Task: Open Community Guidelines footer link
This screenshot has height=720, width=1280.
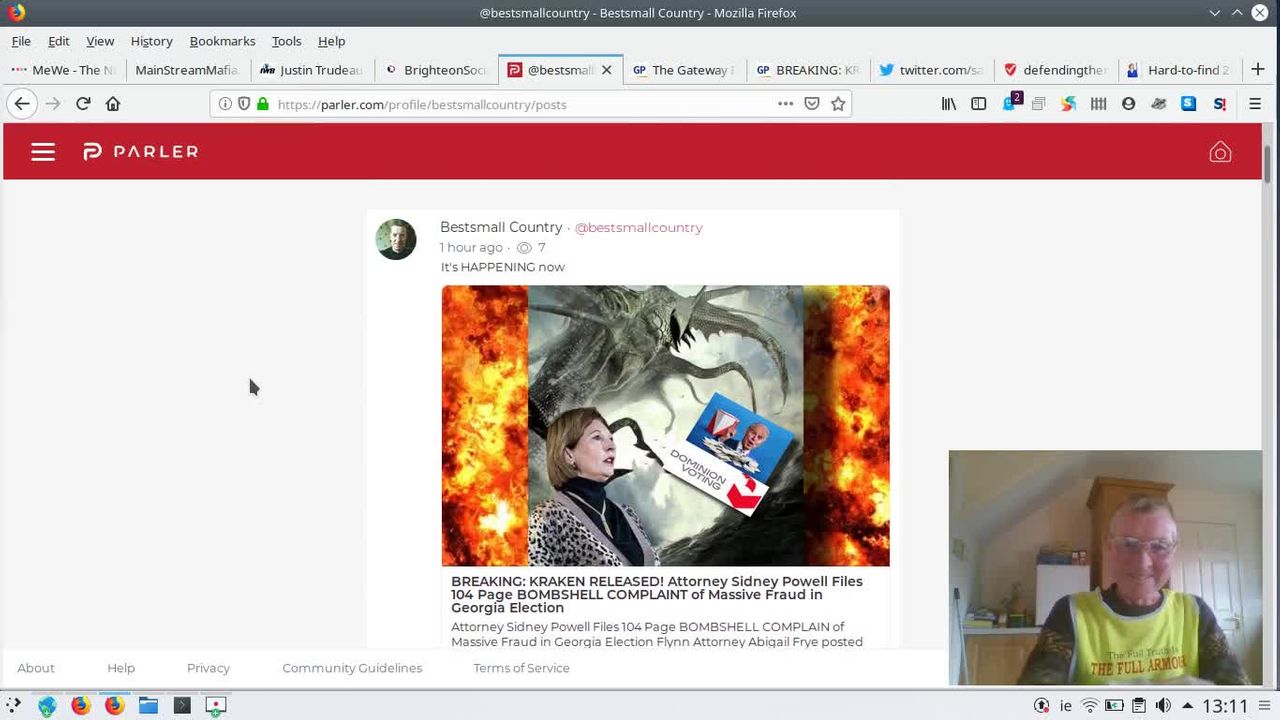Action: click(352, 668)
